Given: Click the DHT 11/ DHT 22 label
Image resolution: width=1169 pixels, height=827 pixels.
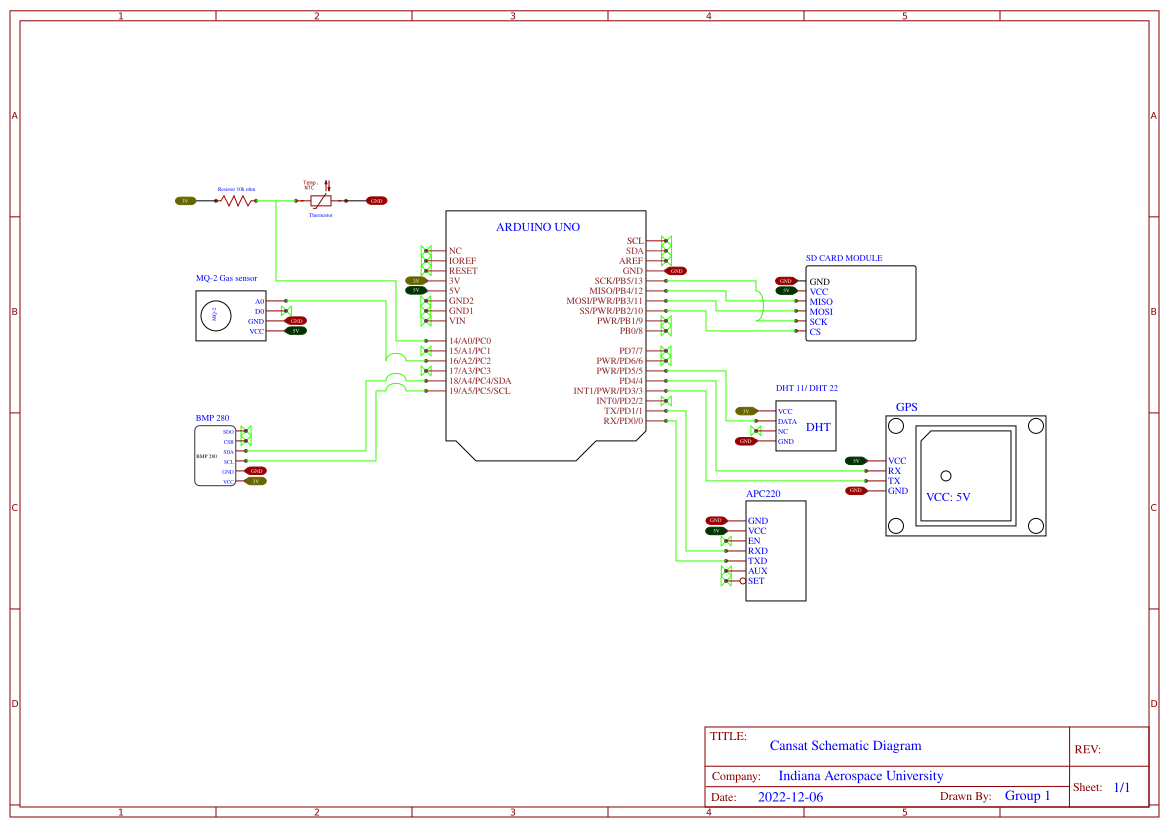Looking at the screenshot, I should click(x=807, y=388).
